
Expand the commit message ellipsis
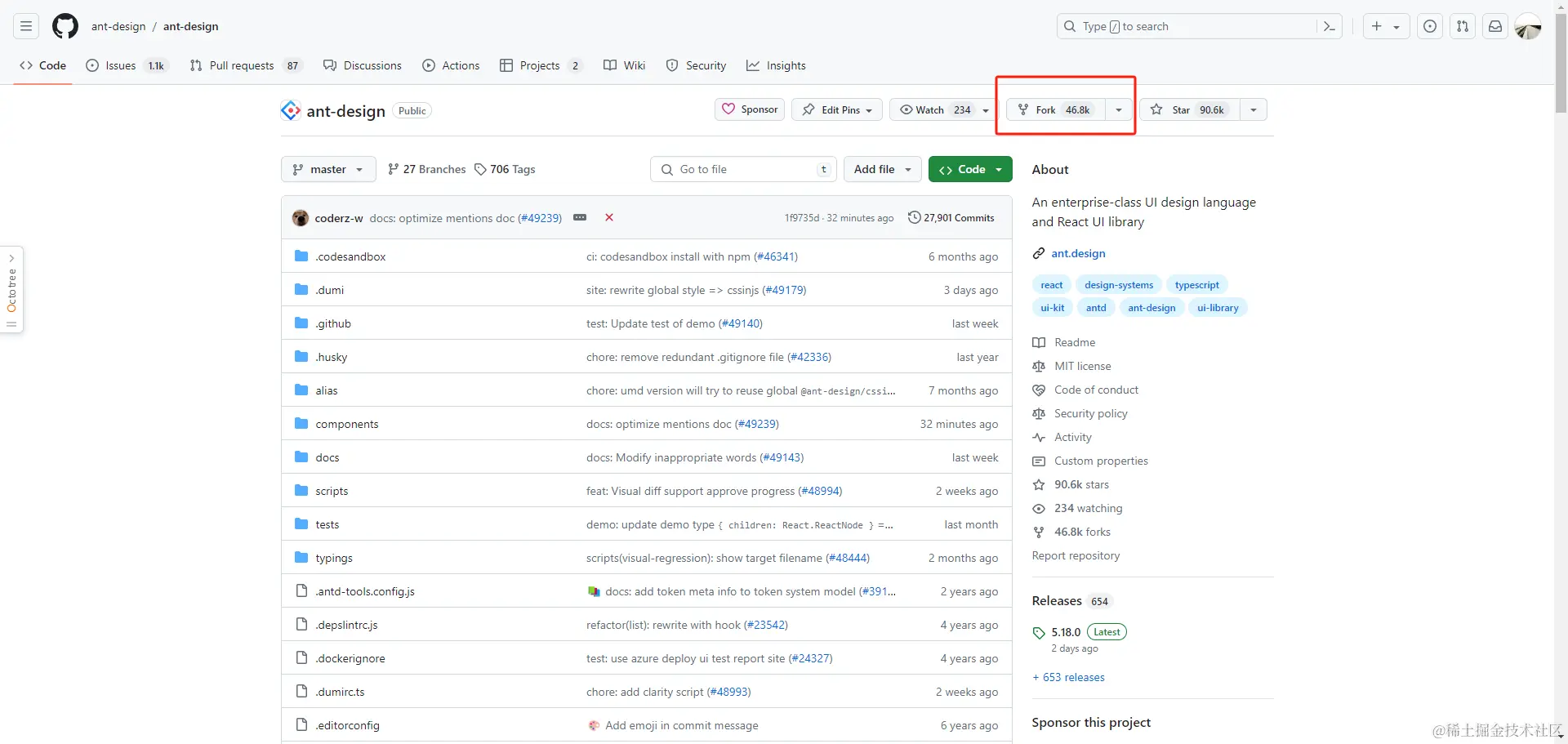coord(580,217)
